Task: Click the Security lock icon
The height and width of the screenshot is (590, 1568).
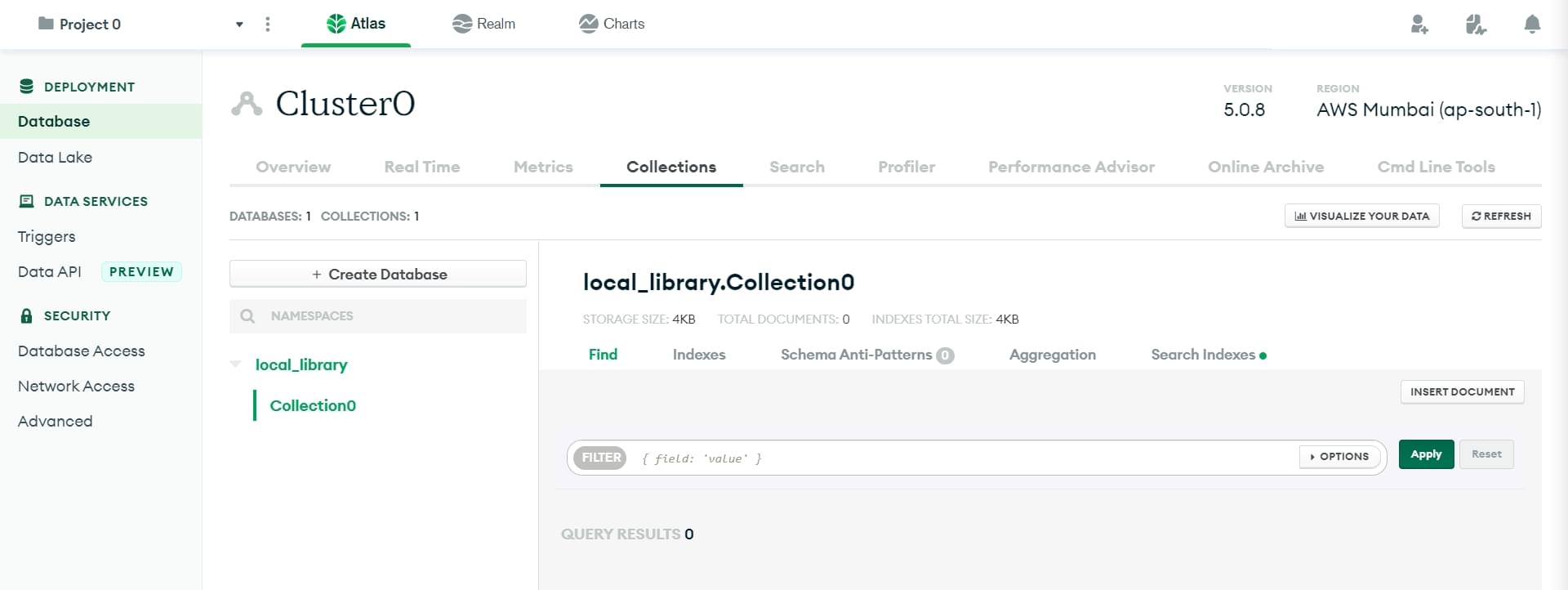Action: pos(27,315)
